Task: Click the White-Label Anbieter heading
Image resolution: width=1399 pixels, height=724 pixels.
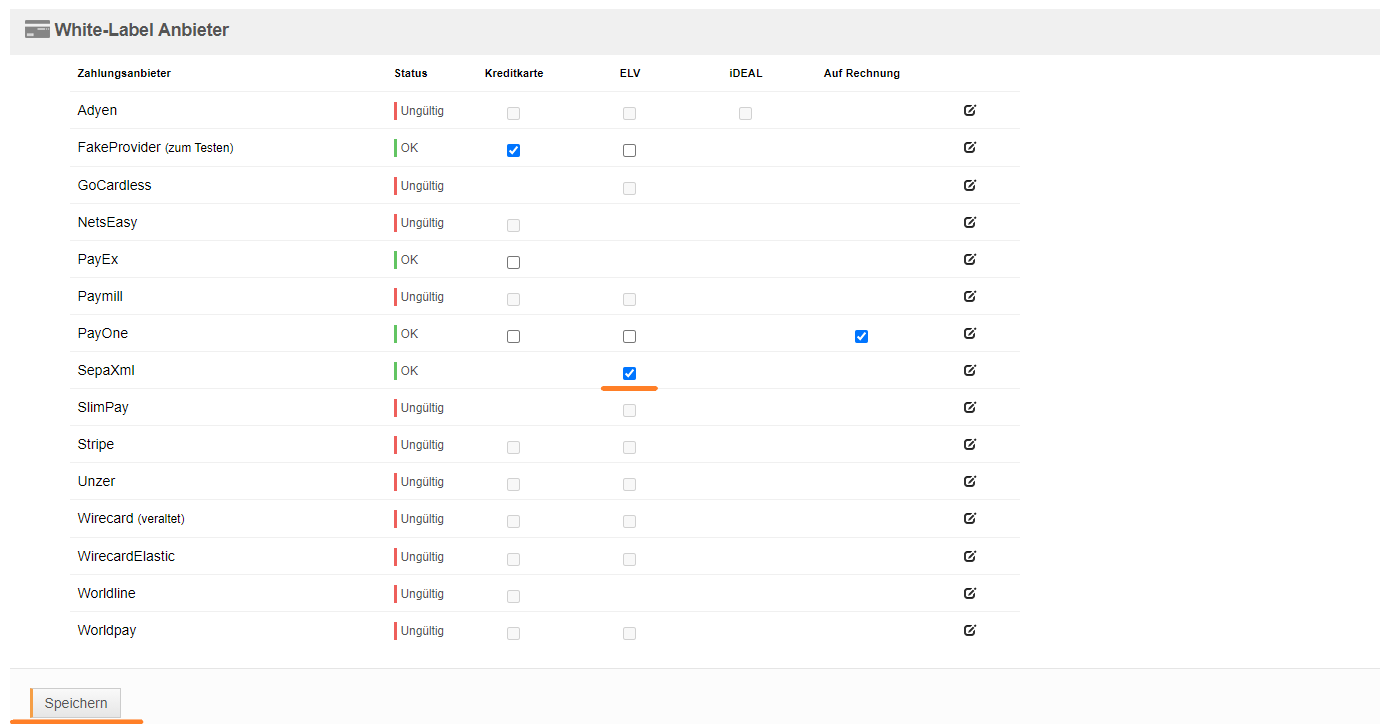Action: tap(141, 30)
